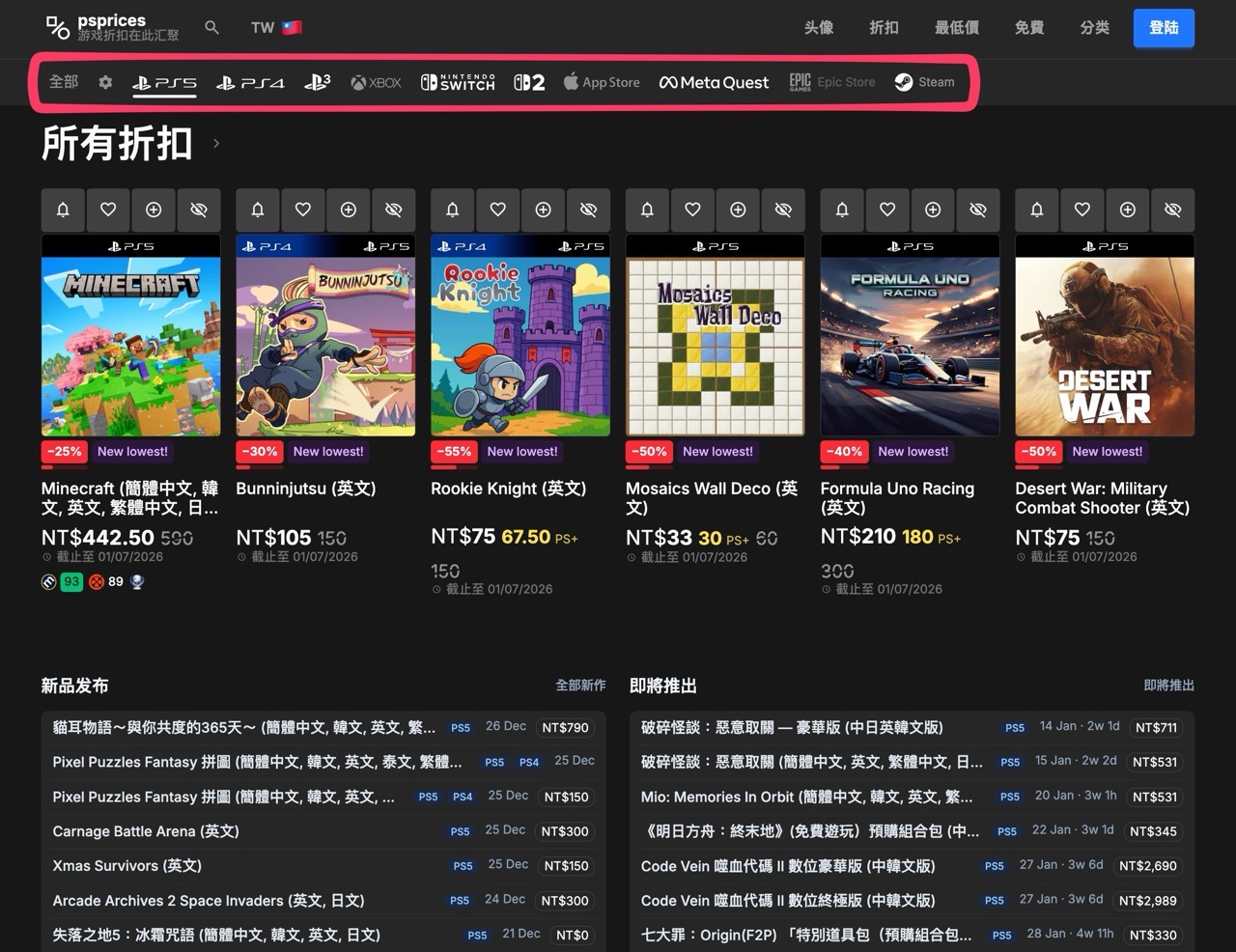Hide Minecraft using the crossed-eye icon
The height and width of the screenshot is (952, 1236).
click(x=199, y=210)
